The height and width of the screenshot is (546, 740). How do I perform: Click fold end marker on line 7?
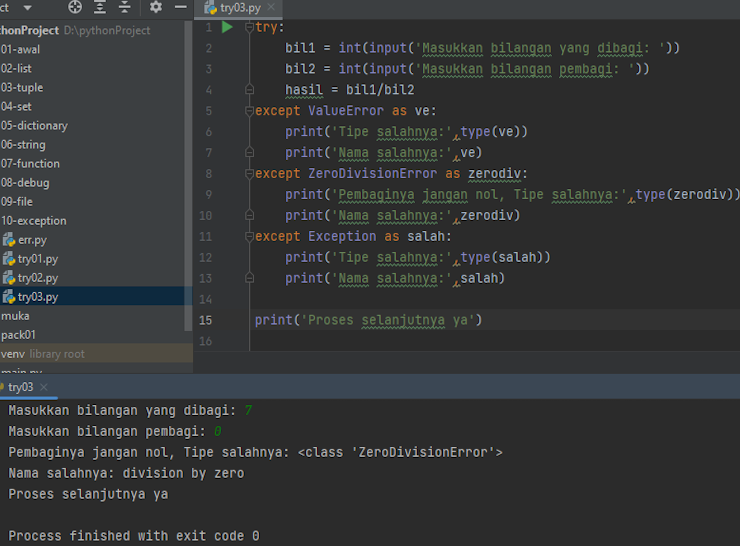point(249,152)
